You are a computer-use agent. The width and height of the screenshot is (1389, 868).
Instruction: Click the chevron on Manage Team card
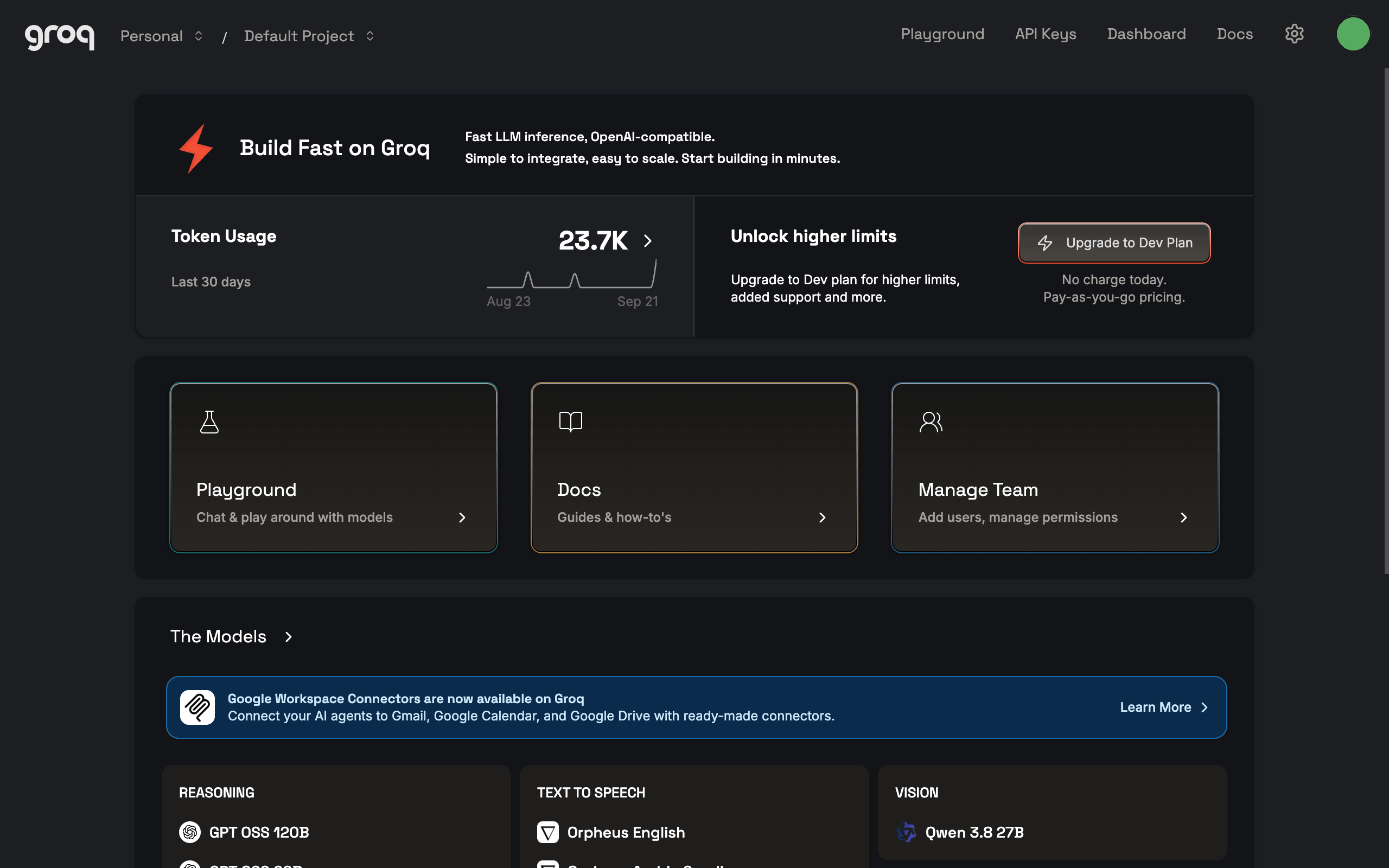click(1183, 517)
